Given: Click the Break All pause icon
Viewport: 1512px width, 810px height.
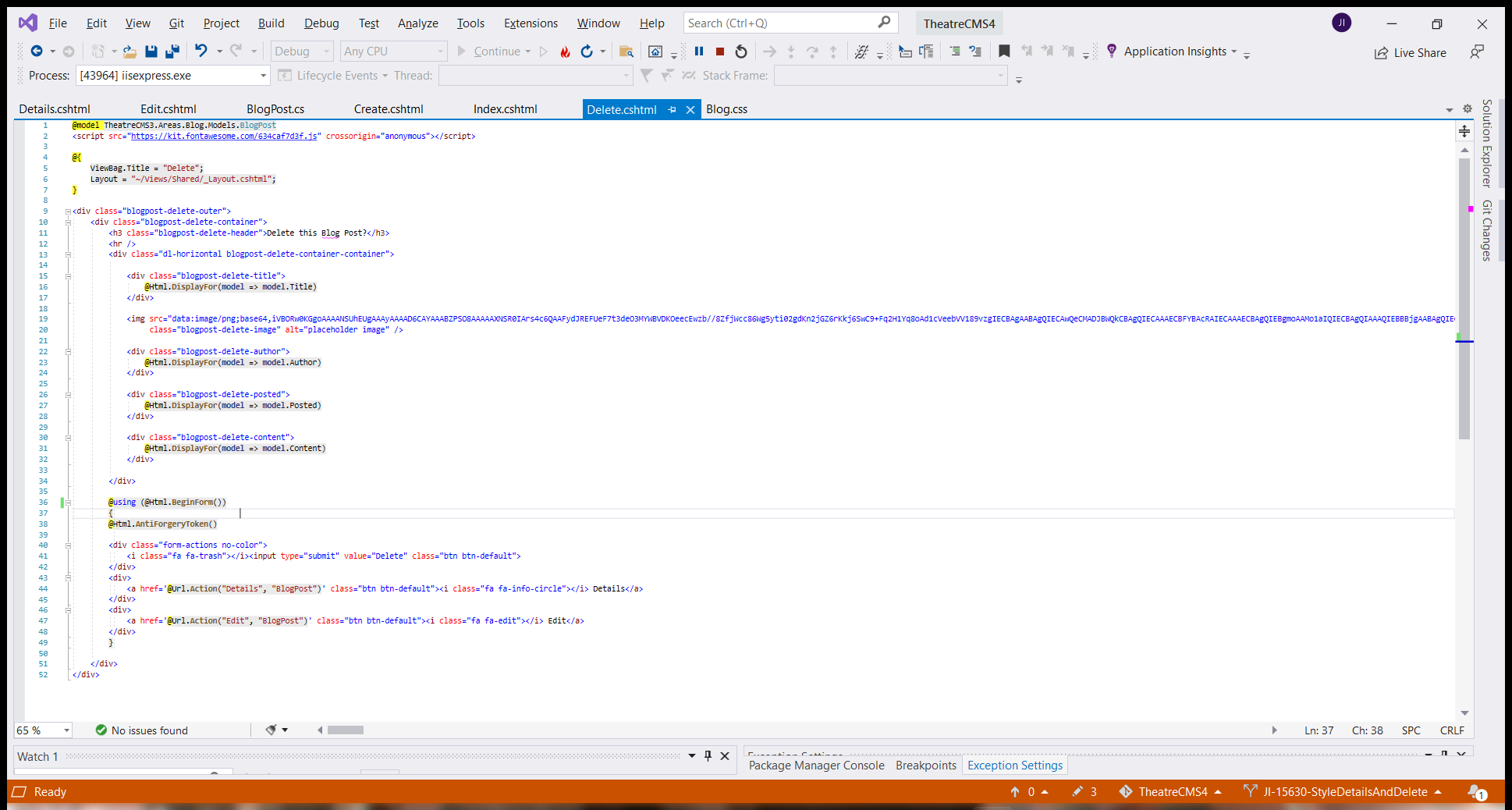Looking at the screenshot, I should tap(698, 51).
